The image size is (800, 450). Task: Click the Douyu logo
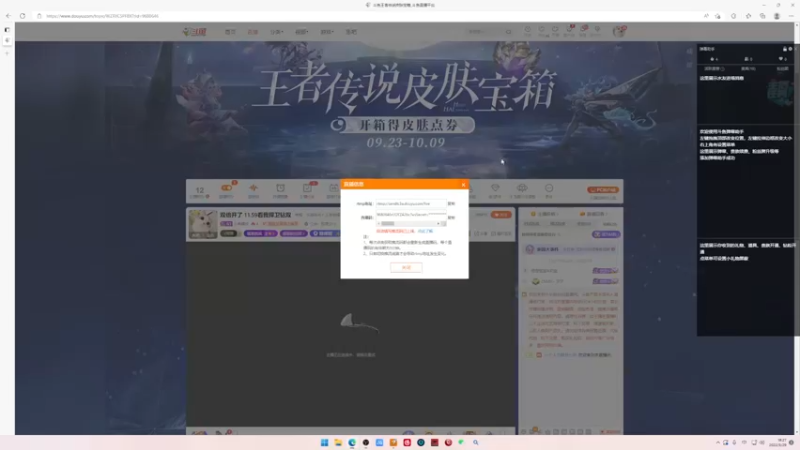pos(194,32)
